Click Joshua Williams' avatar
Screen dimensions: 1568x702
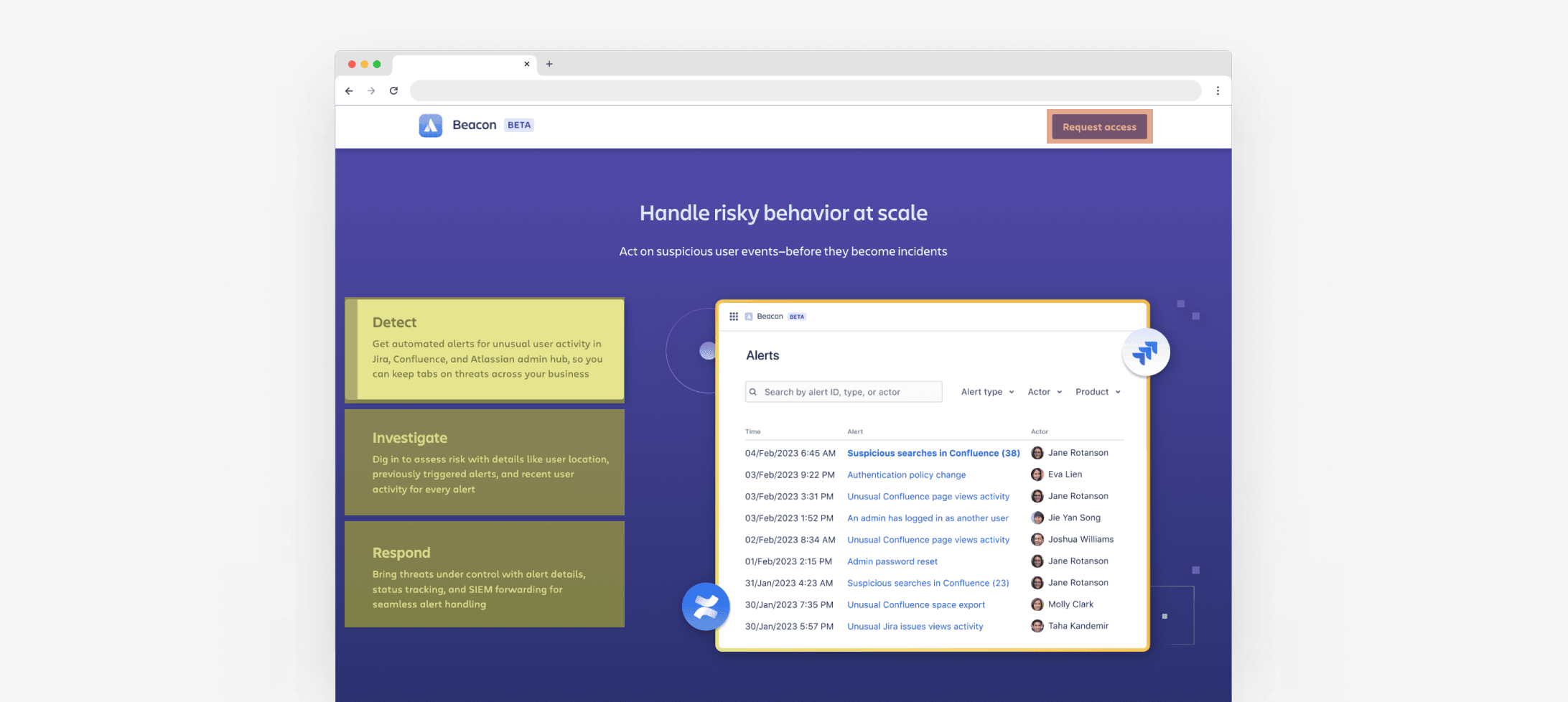(x=1037, y=540)
